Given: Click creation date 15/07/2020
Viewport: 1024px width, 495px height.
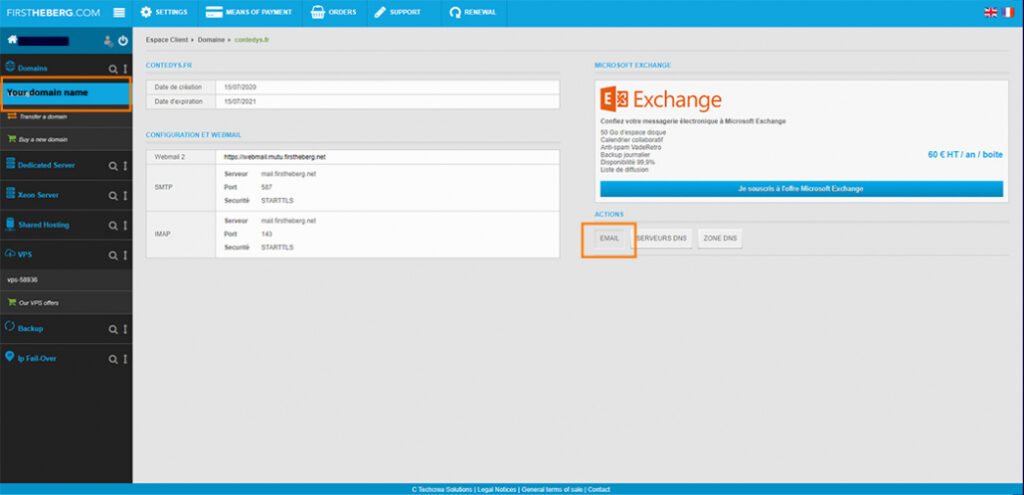Looking at the screenshot, I should 238,87.
